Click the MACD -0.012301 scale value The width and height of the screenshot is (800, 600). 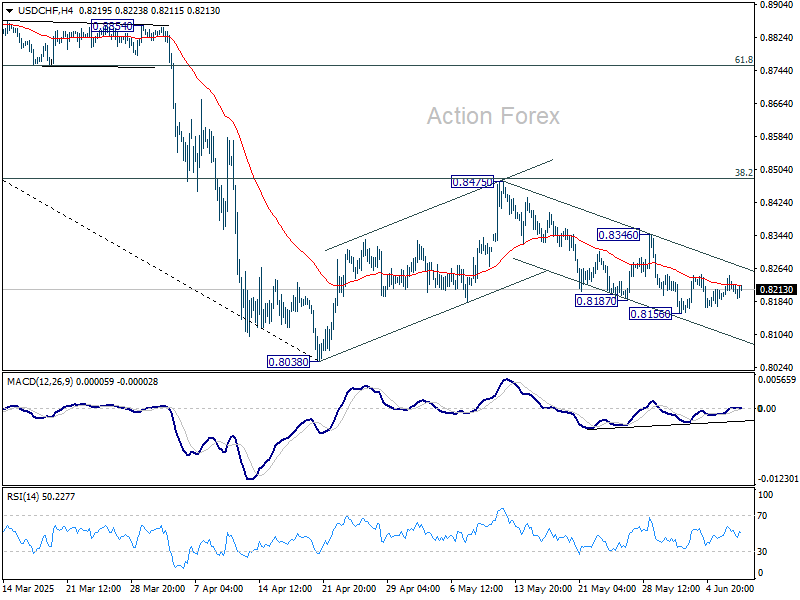[x=778, y=479]
